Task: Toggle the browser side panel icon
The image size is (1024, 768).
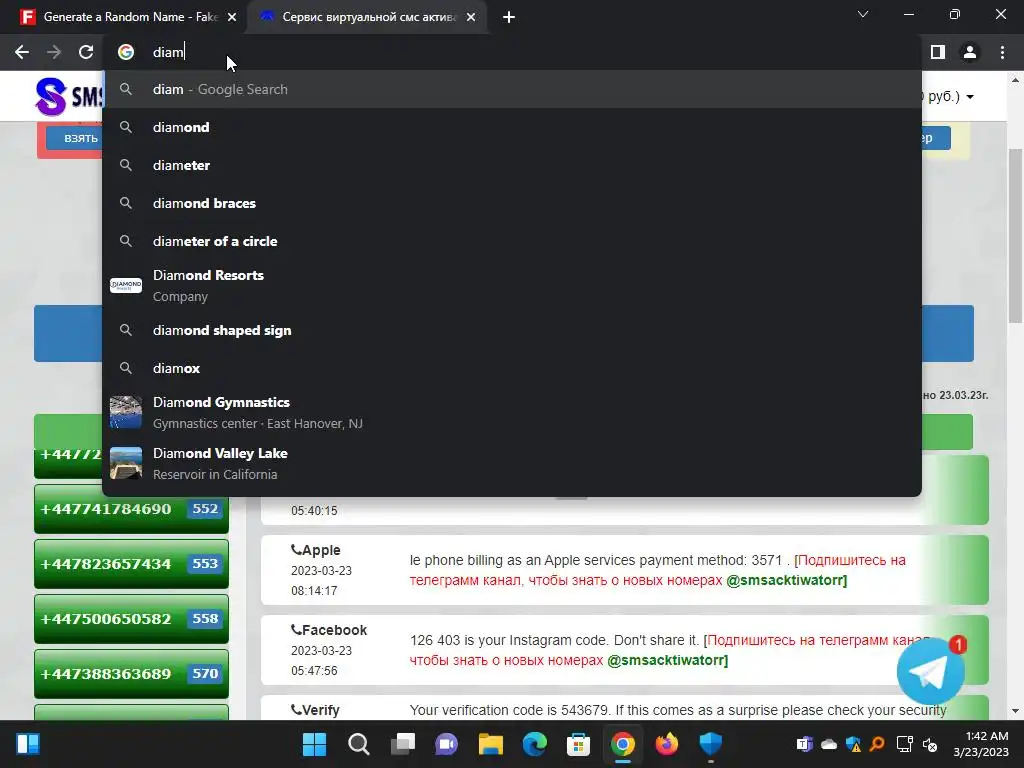Action: (x=938, y=52)
